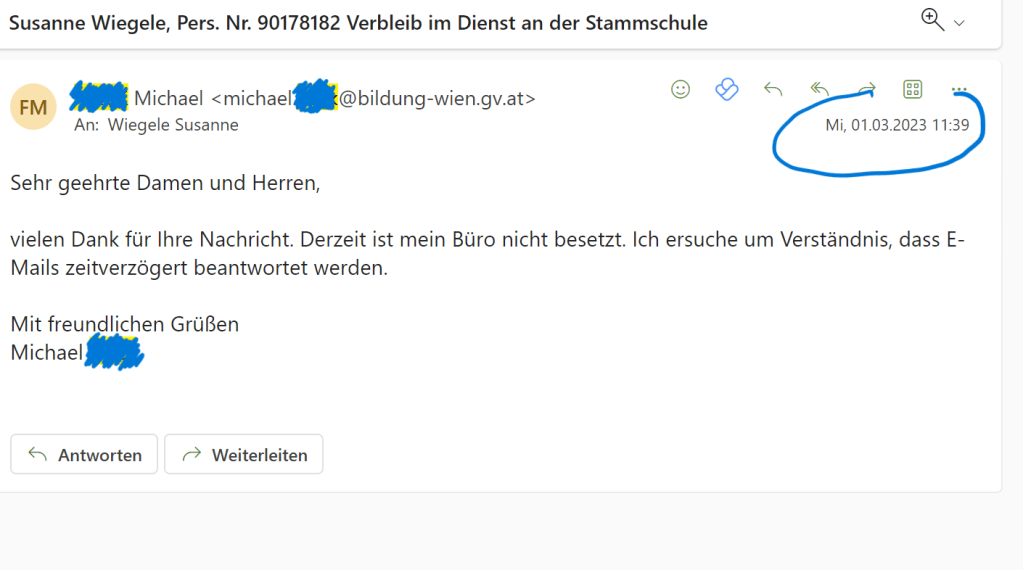Click the 'Mit freundlichen Grüßen' closing line

[x=124, y=325]
